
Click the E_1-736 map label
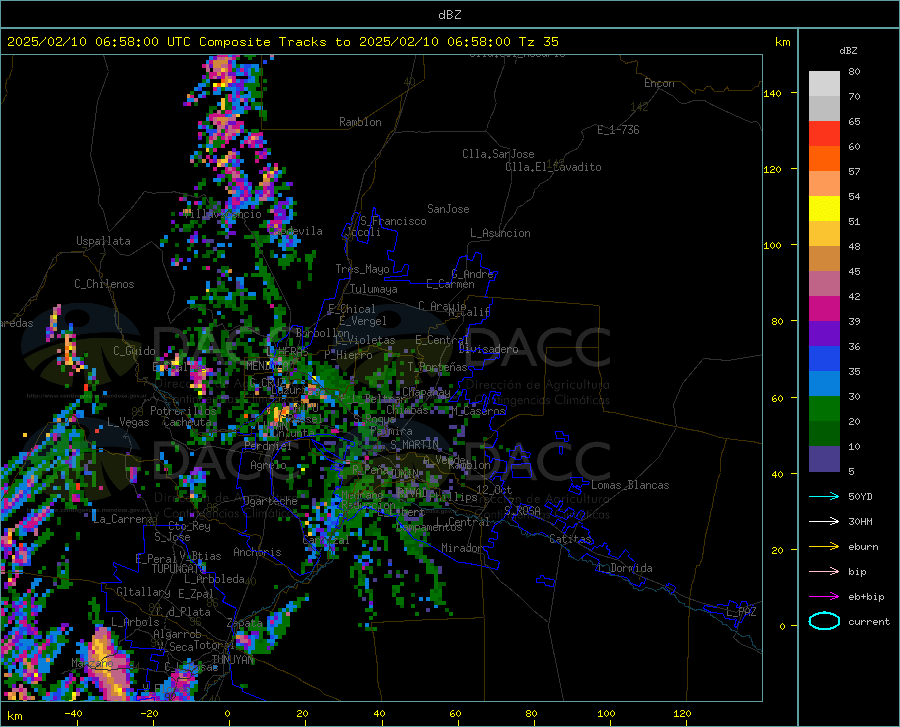[x=618, y=130]
